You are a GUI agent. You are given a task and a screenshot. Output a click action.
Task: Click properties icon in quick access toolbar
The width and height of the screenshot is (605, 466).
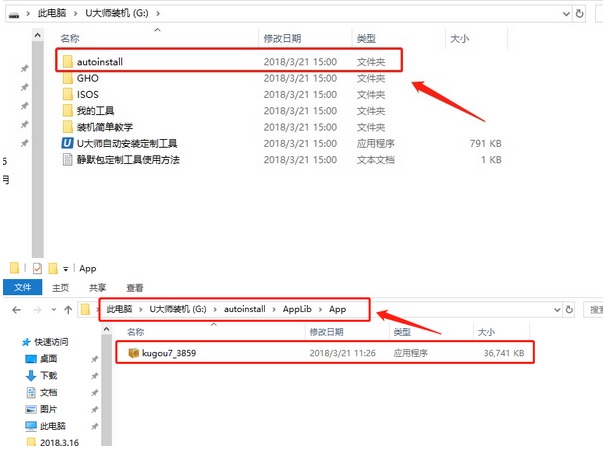coord(37,268)
